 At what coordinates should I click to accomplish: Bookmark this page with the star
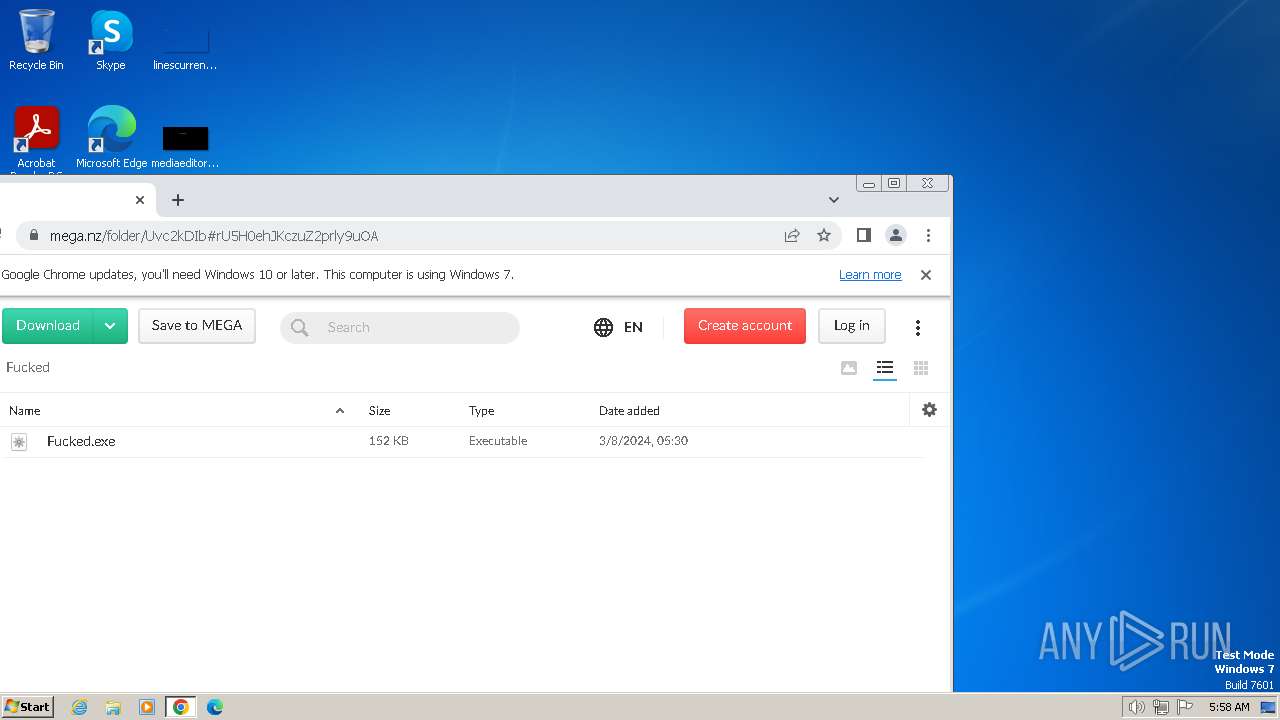824,236
